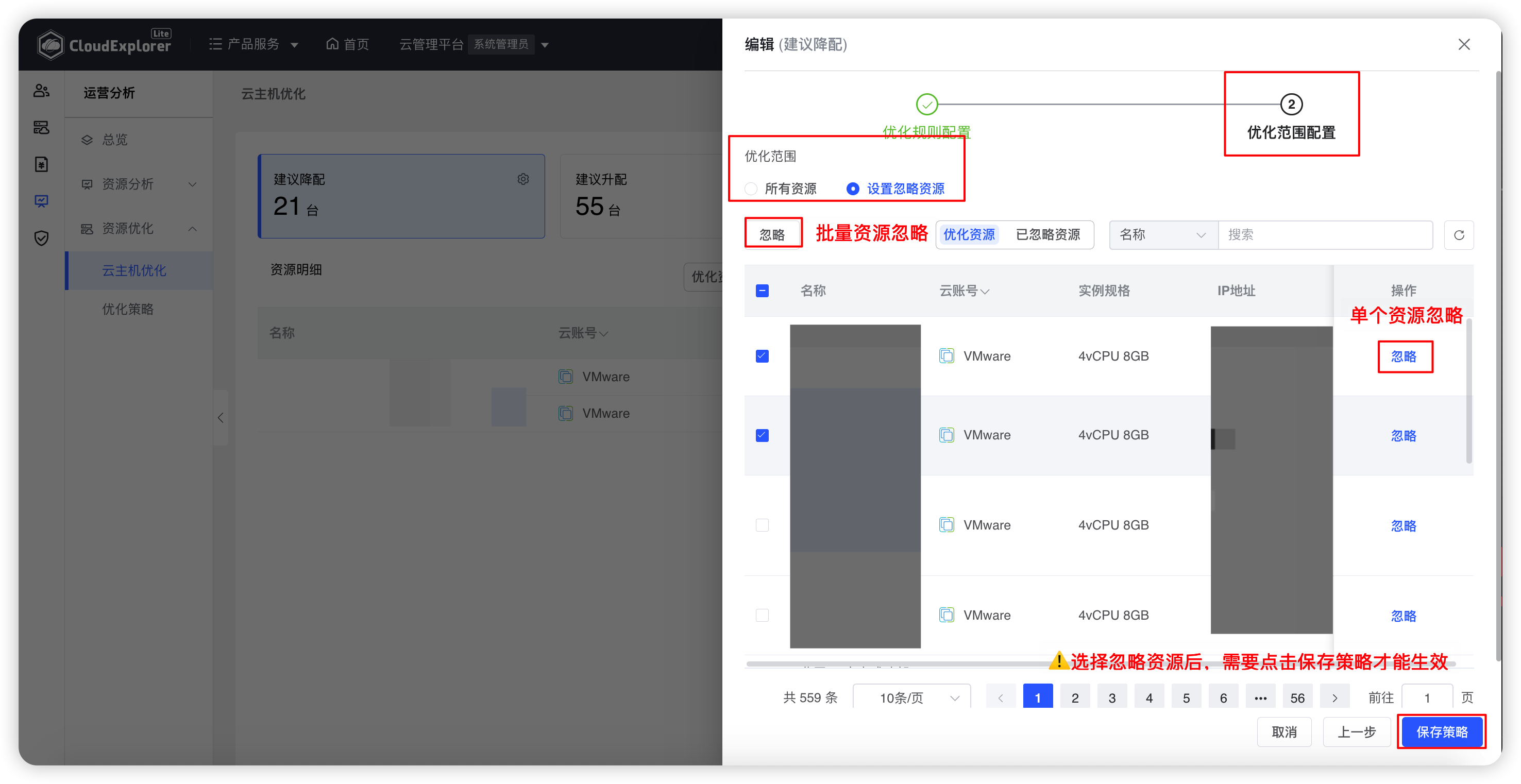Open the operations analysis sidebar icon
This screenshot has height=784, width=1521.
[41, 201]
